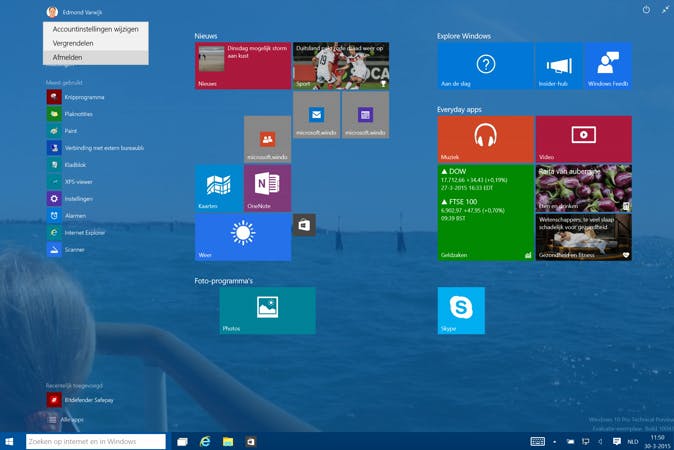The width and height of the screenshot is (674, 450).
Task: Open the Knipprogramma snipping tool
Action: point(83,97)
